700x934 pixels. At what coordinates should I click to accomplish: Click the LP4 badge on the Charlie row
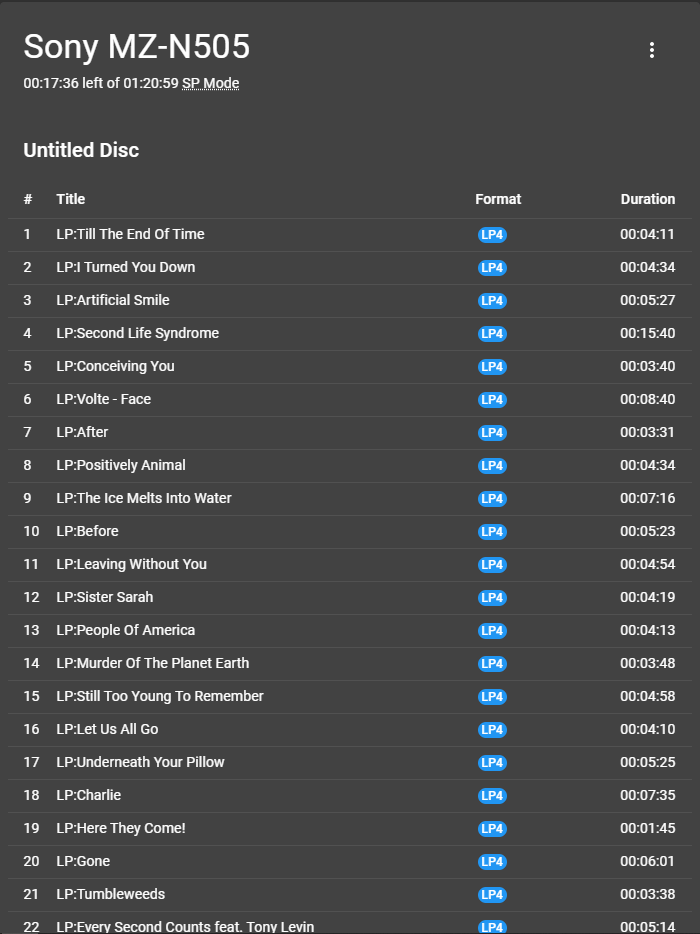(x=492, y=796)
